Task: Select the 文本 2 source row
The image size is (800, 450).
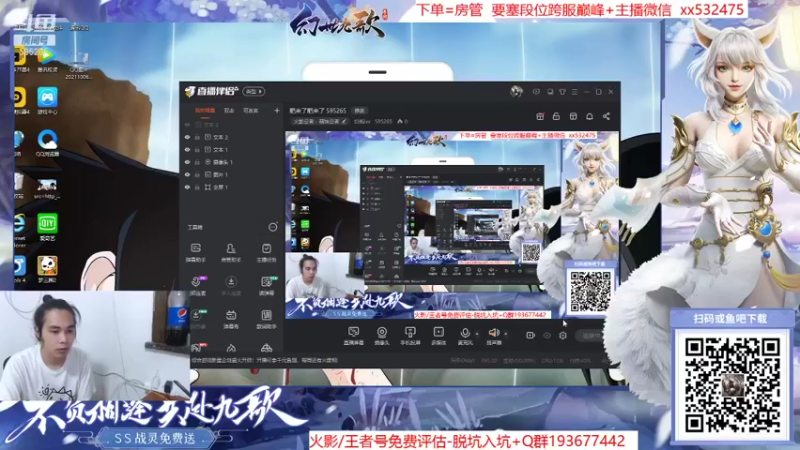Action: click(232, 137)
